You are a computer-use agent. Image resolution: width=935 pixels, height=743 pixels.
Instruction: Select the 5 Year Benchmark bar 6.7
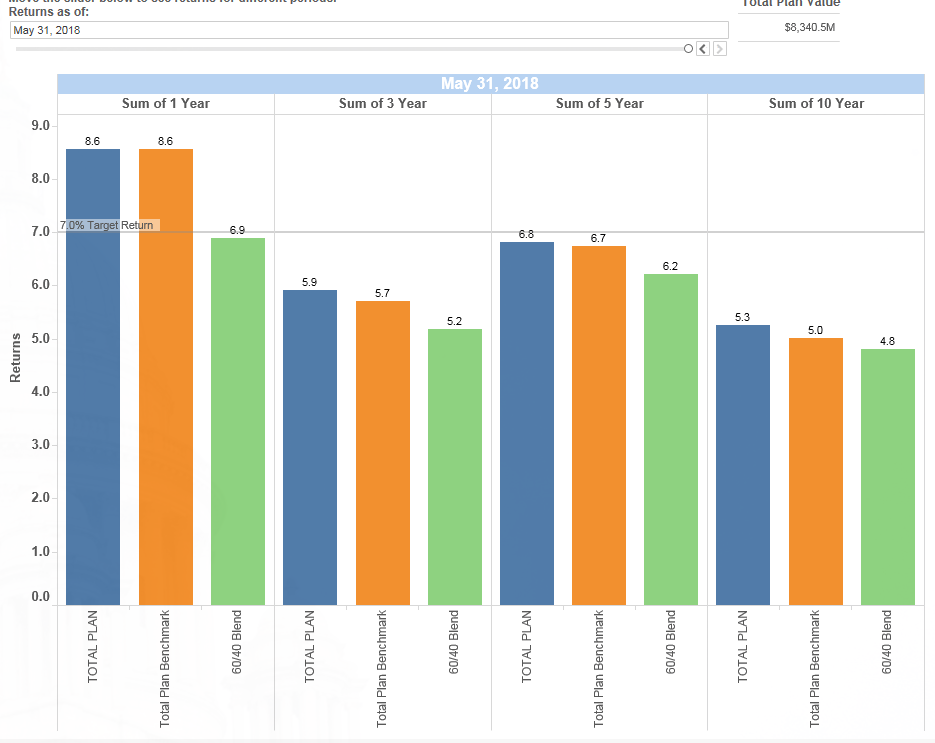click(x=599, y=426)
